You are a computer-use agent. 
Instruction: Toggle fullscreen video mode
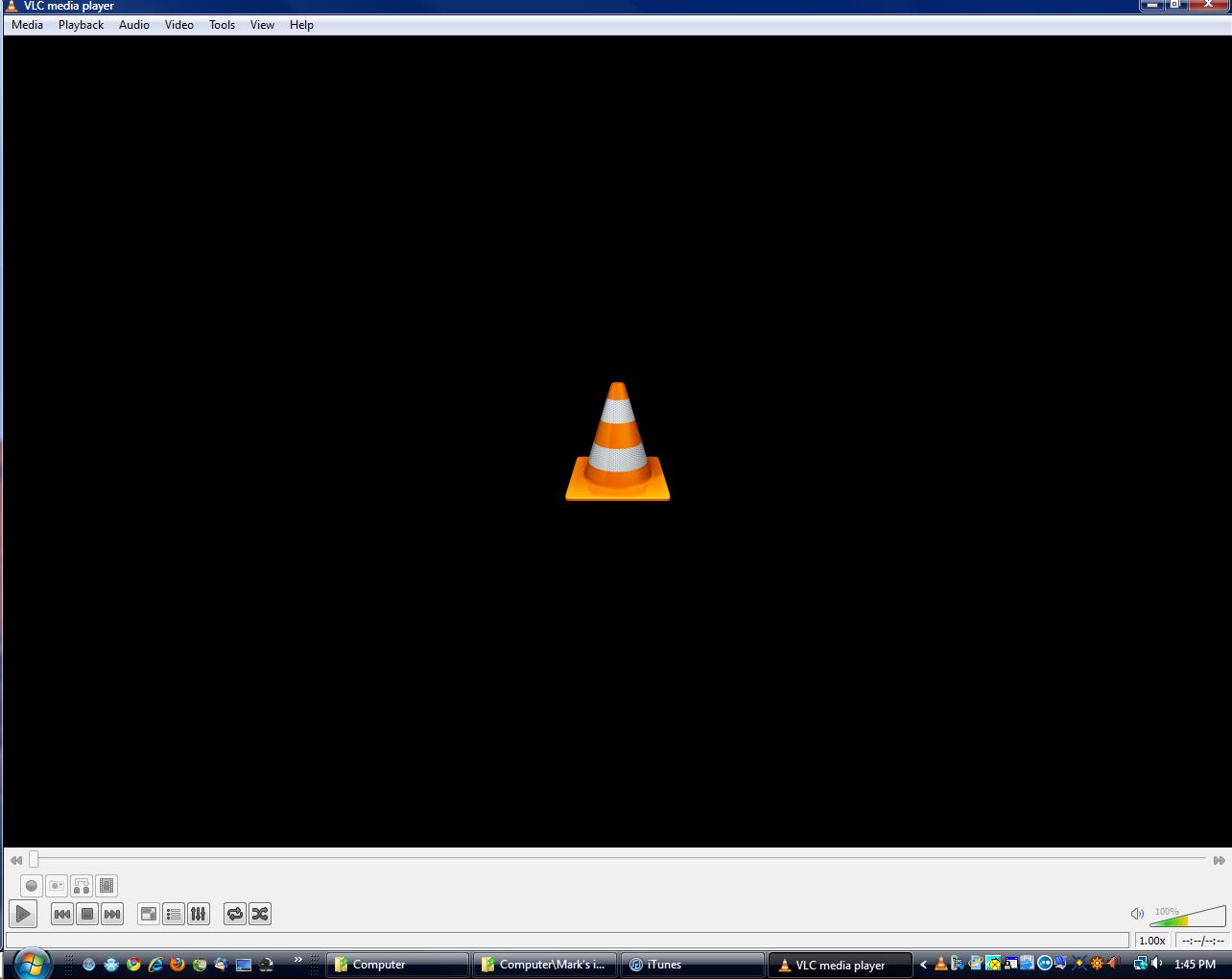149,914
